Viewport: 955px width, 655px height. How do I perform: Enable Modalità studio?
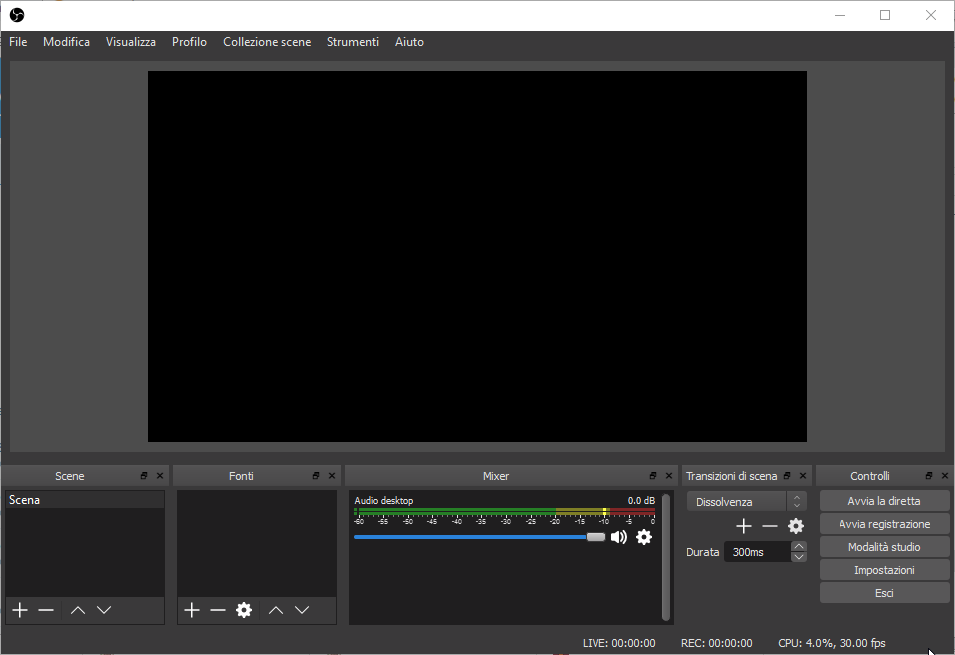tap(884, 547)
